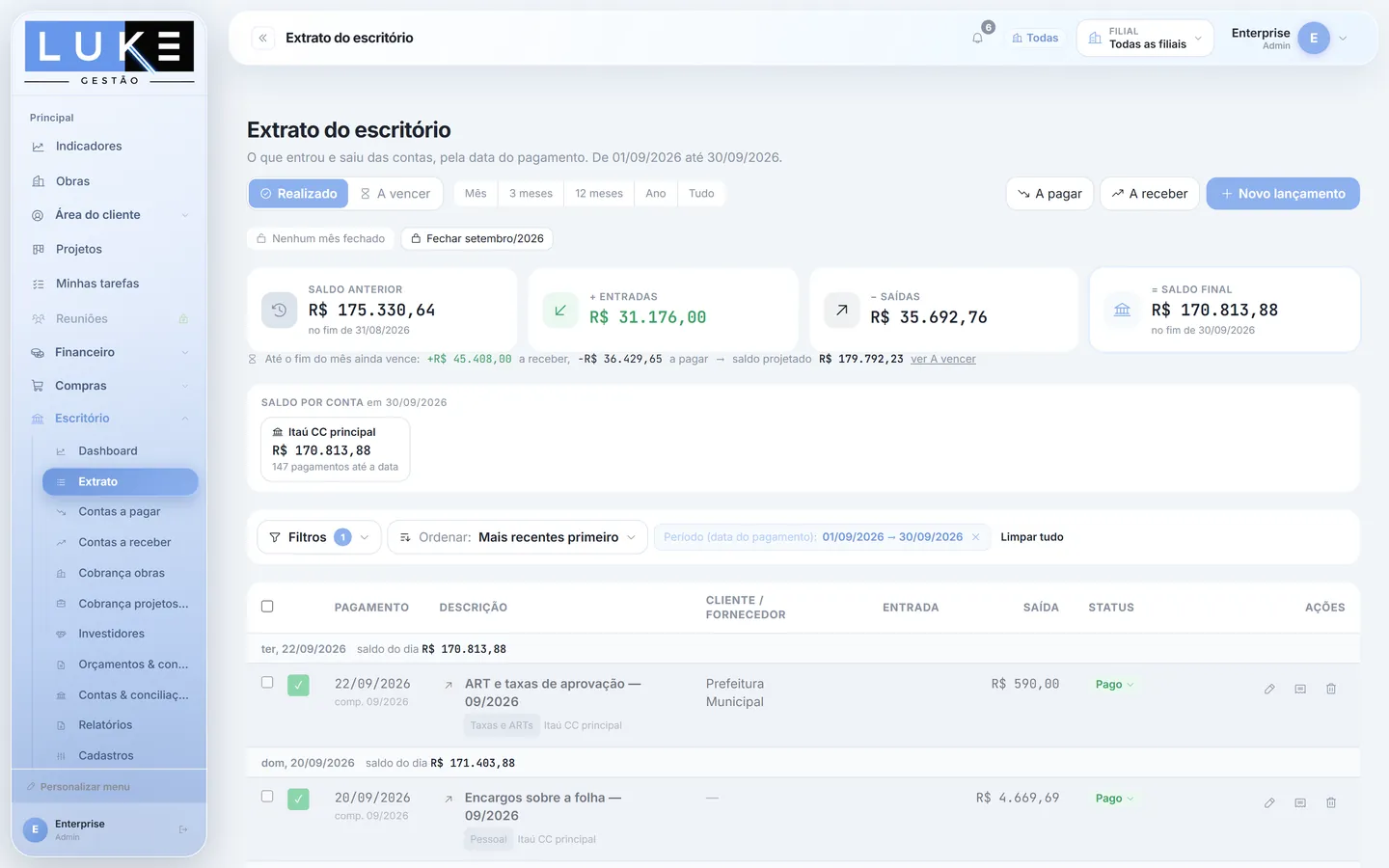Open details icon for ART e taxas row
The width and height of the screenshot is (1389, 868).
[1300, 689]
